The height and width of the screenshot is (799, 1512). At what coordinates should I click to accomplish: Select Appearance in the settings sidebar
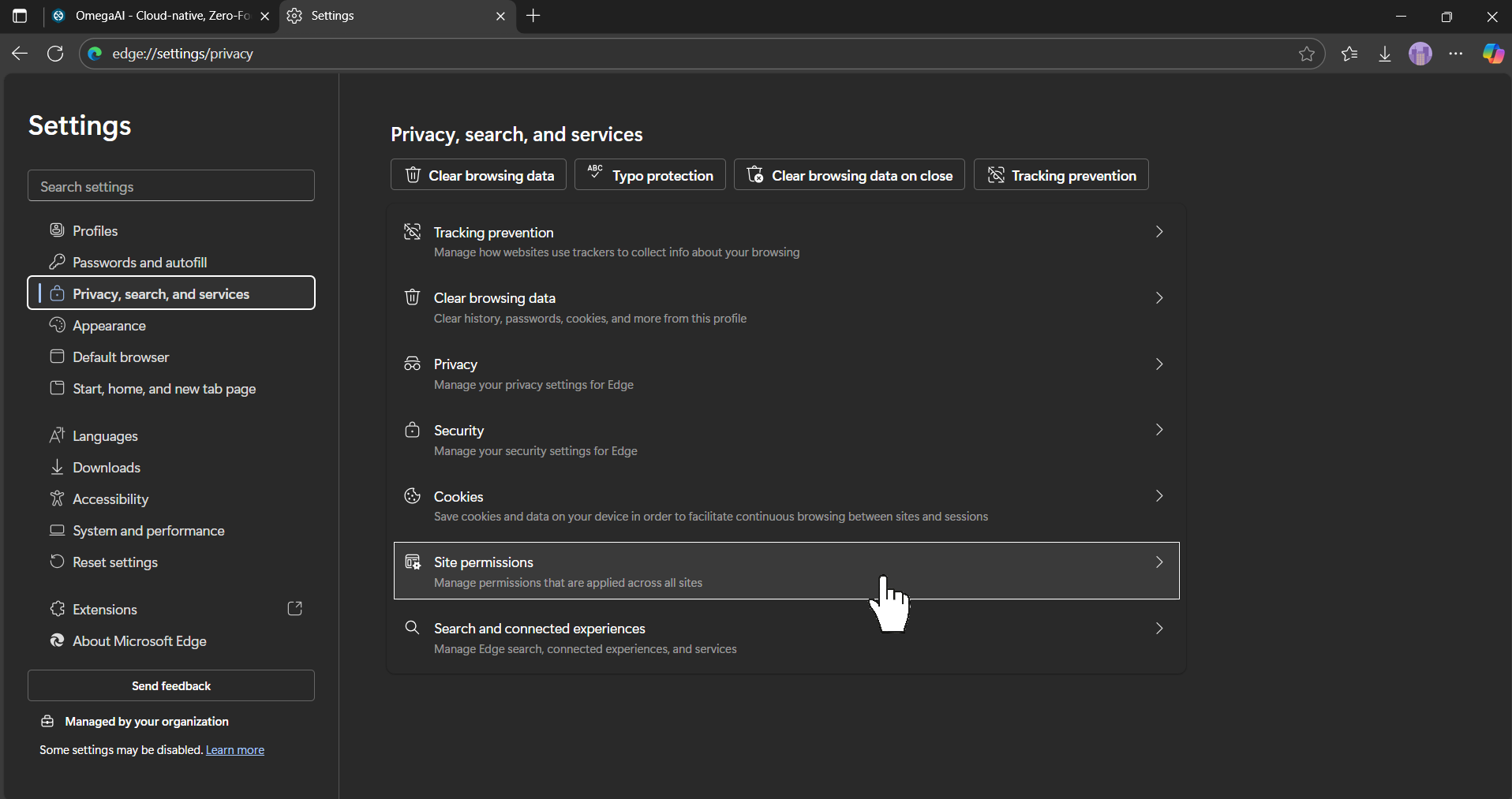(x=109, y=326)
